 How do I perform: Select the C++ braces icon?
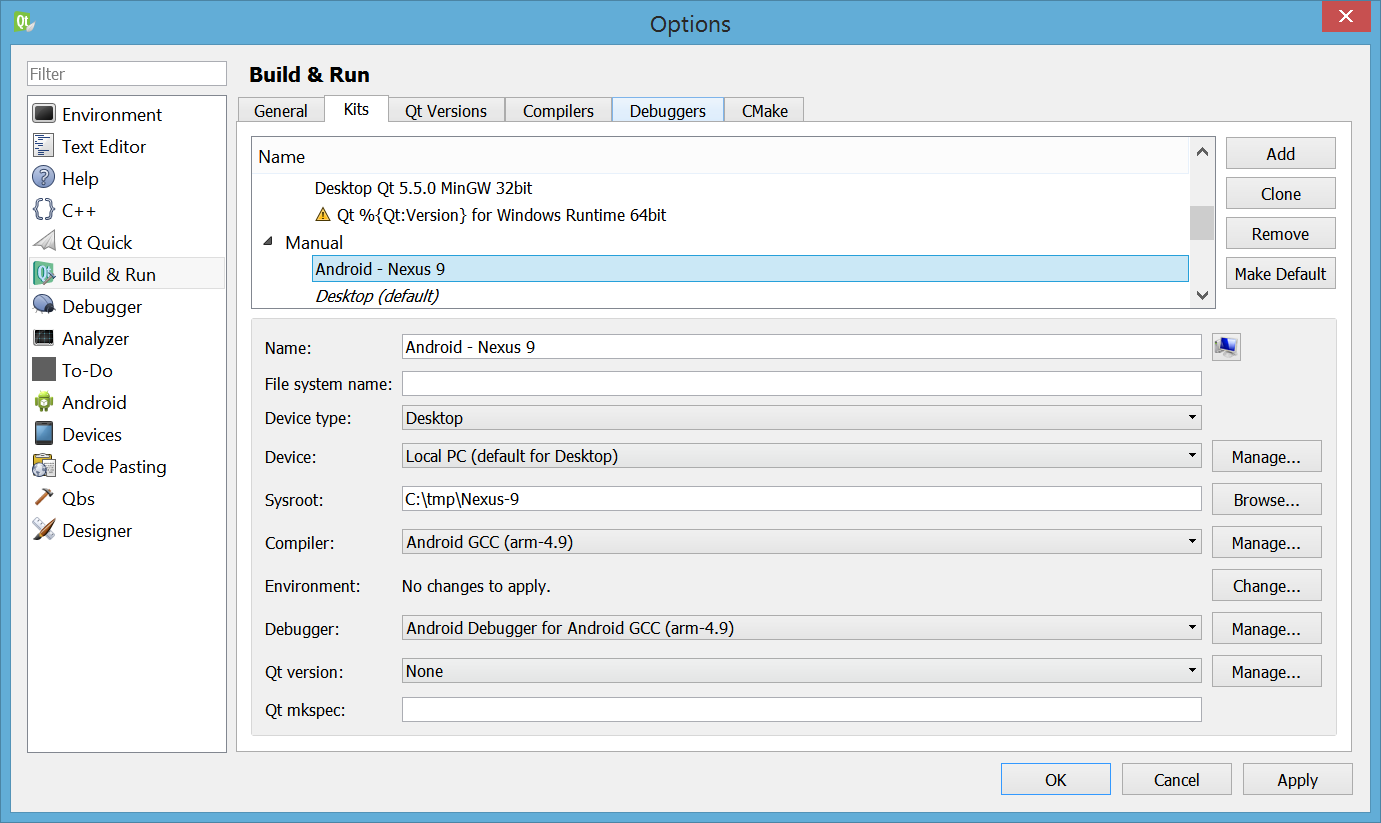[44, 210]
